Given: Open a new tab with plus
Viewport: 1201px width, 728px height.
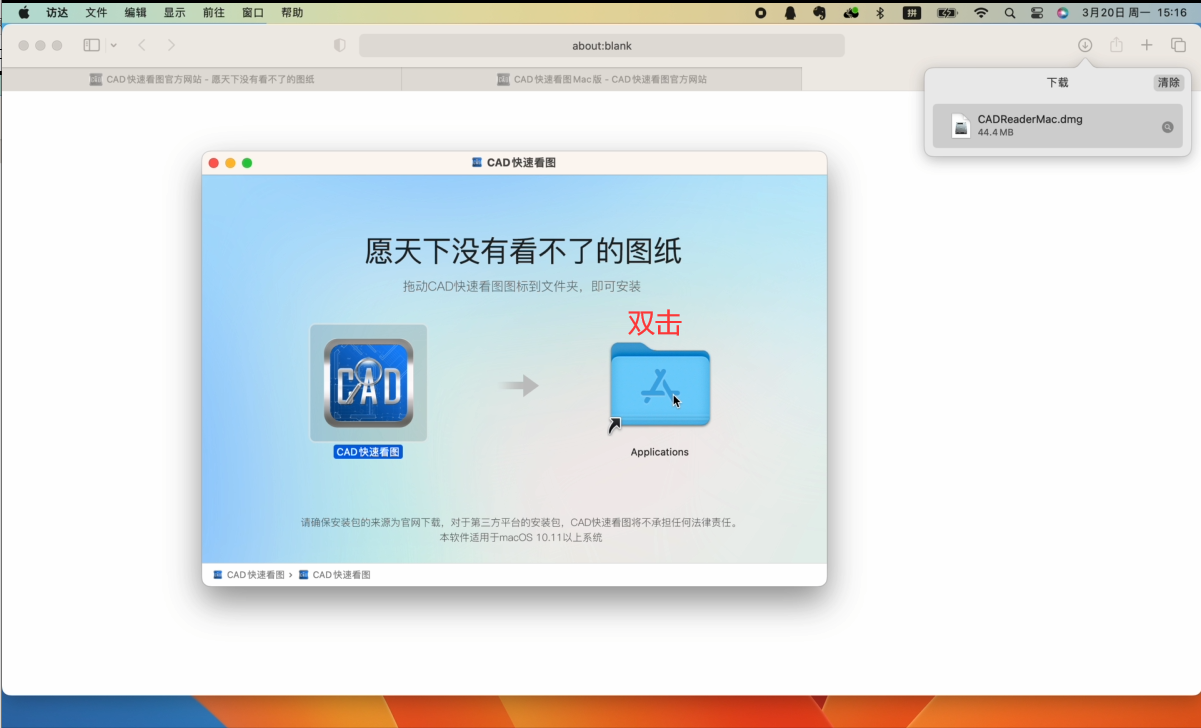Looking at the screenshot, I should point(1147,45).
